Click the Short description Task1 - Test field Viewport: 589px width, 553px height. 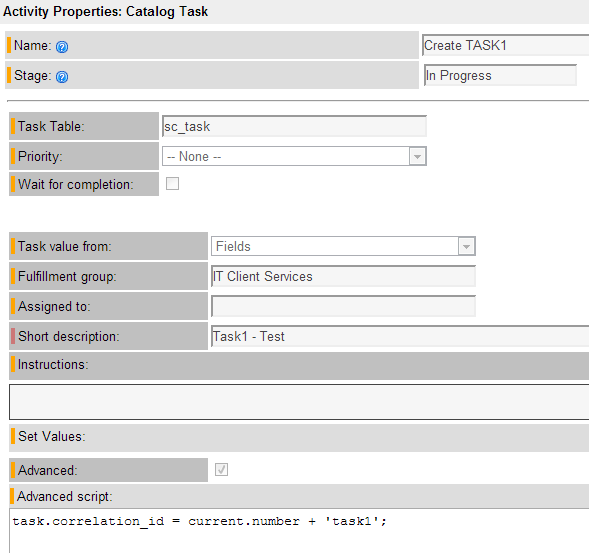point(400,336)
